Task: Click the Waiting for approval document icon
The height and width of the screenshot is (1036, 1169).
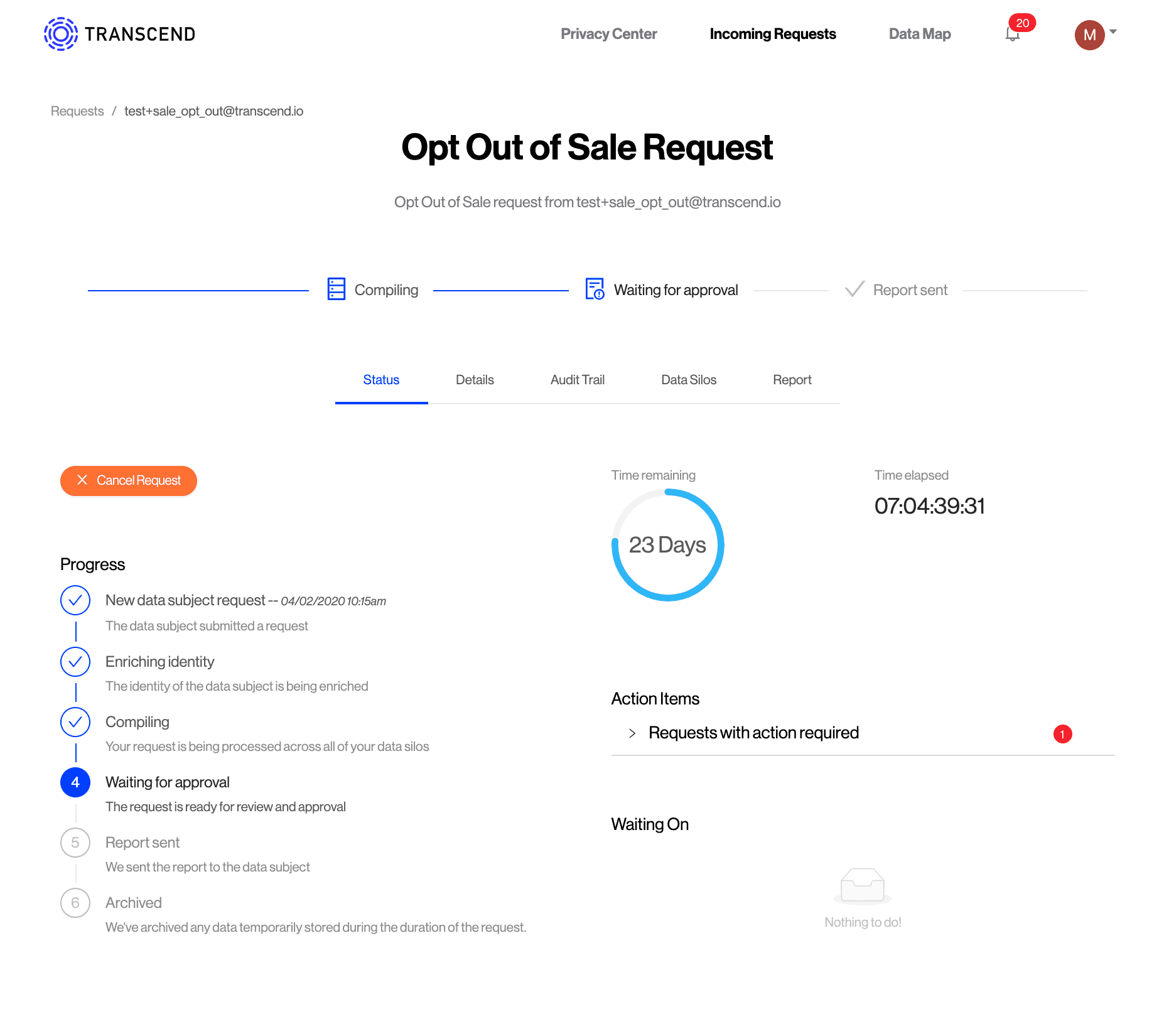Action: coord(595,289)
